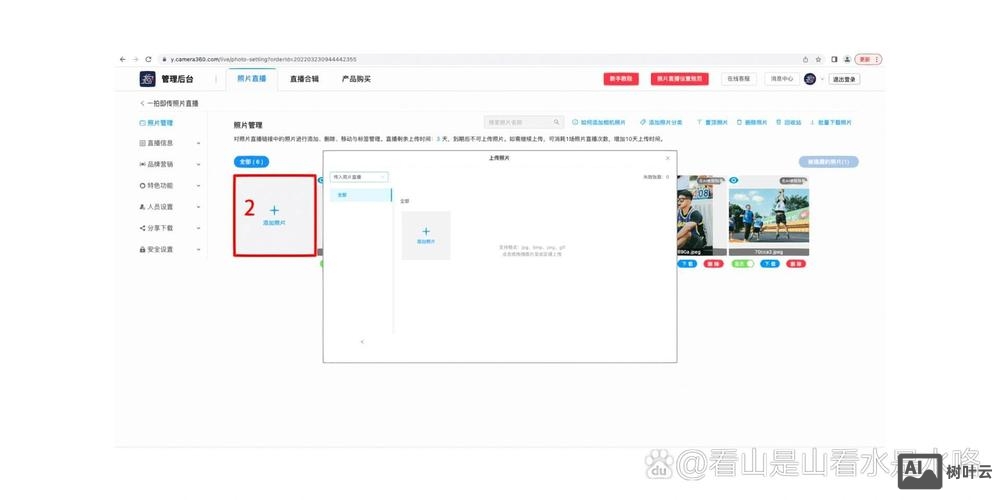Open the 消息中心 message center
This screenshot has width=1000, height=500.
coord(782,79)
